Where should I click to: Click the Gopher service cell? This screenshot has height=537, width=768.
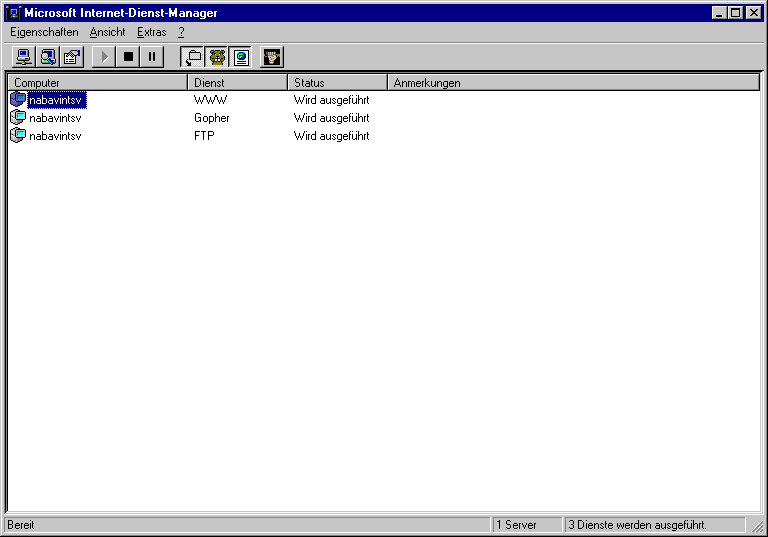[212, 118]
